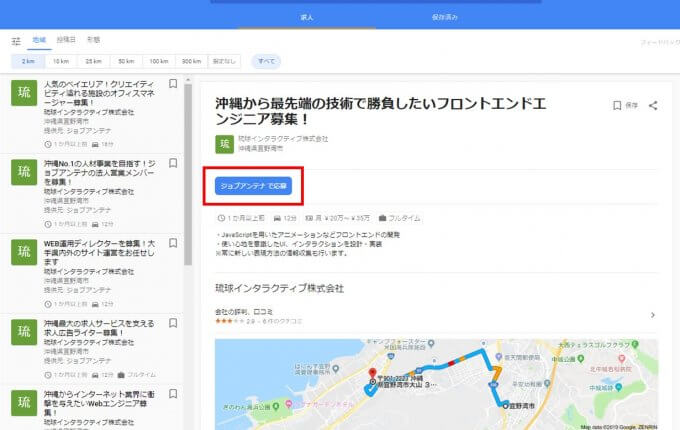Choose the 50 km distance chip
The image size is (680, 430).
point(126,61)
